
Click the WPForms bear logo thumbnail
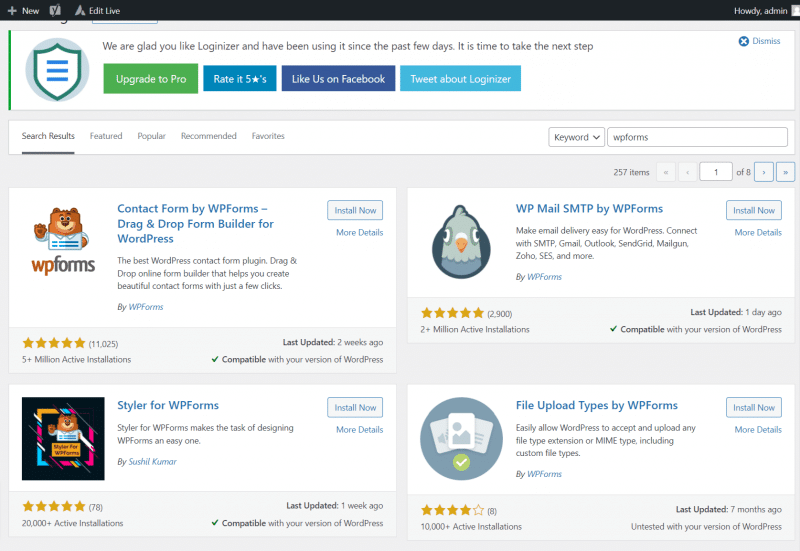(x=63, y=241)
